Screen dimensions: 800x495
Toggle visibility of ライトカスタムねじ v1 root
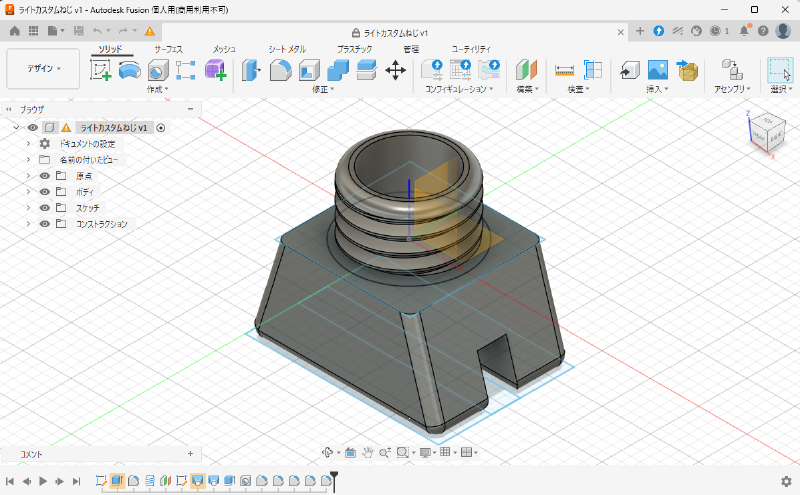(x=33, y=128)
